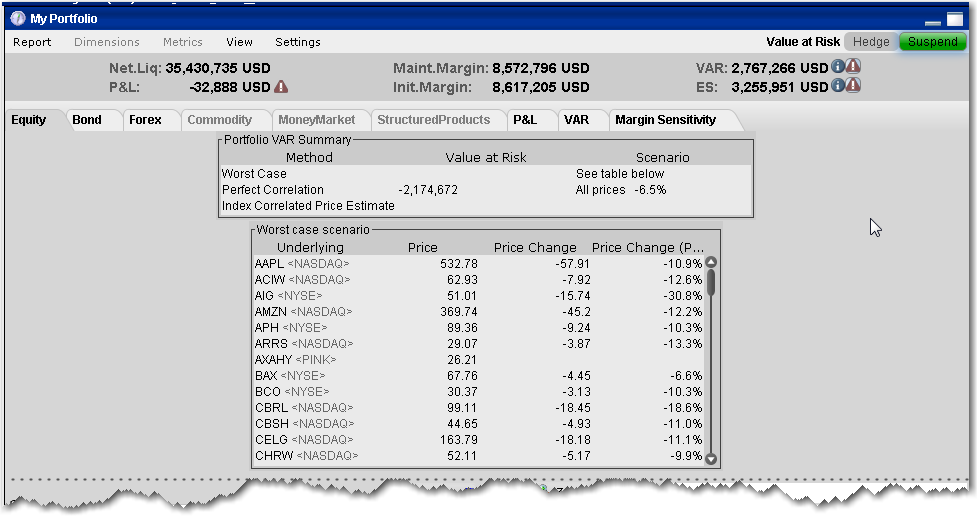Open the Report menu
The image size is (977, 522).
tap(32, 42)
